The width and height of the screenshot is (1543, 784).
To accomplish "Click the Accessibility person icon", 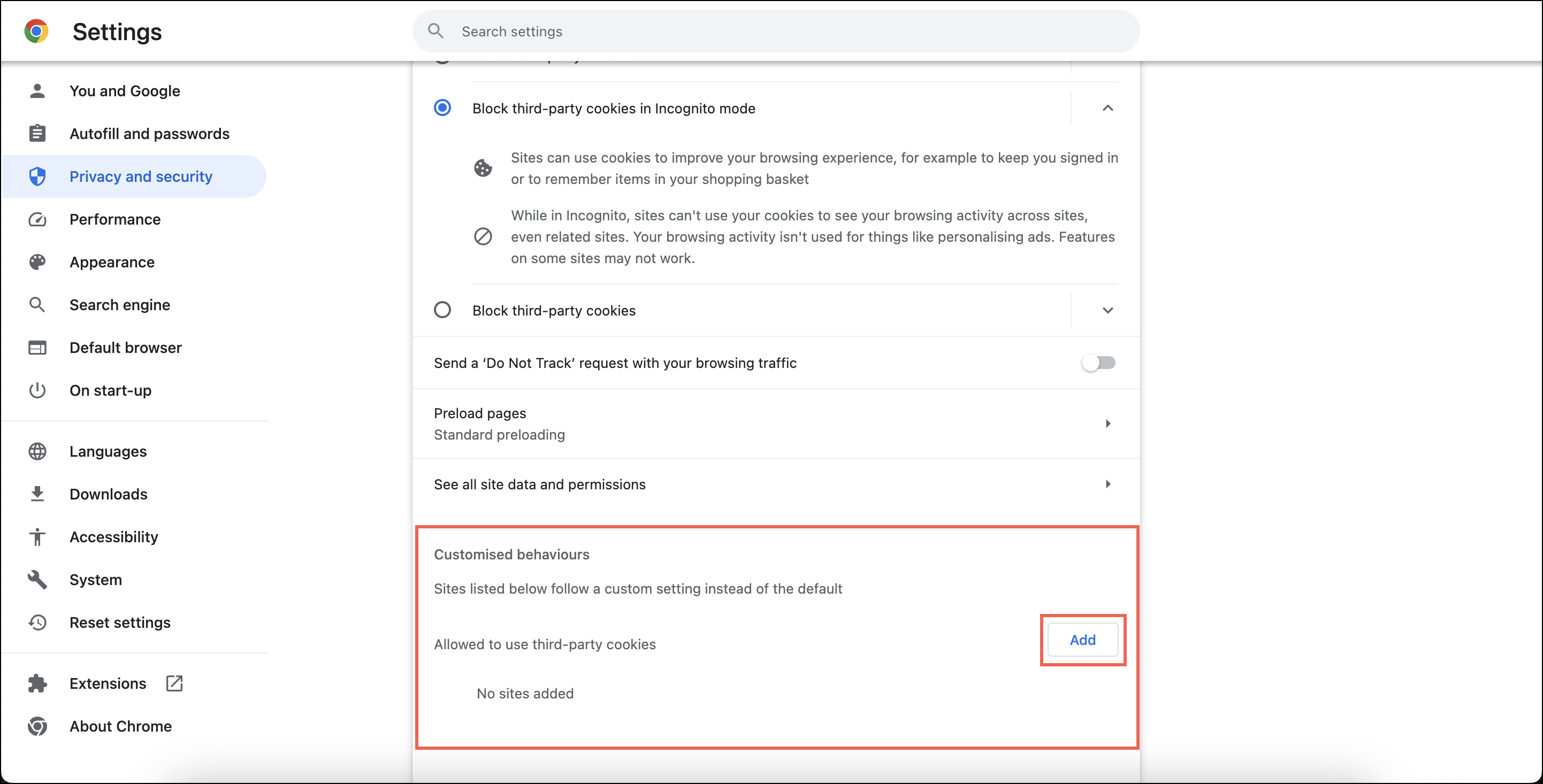I will click(37, 536).
